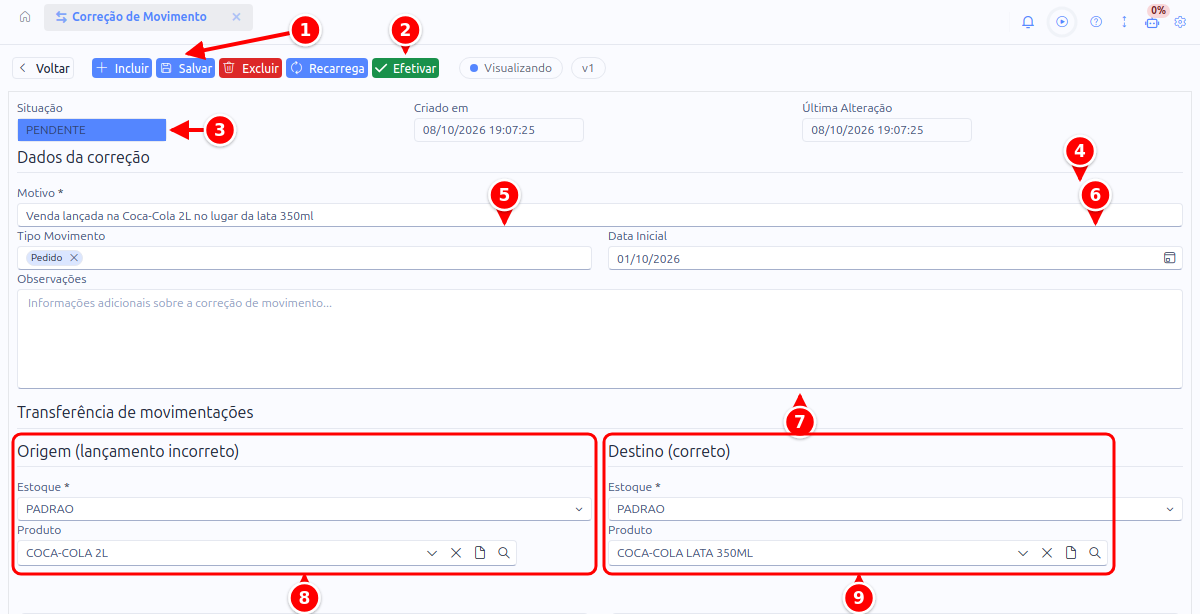Click the Excluir button
This screenshot has height=614, width=1200.
click(250, 68)
